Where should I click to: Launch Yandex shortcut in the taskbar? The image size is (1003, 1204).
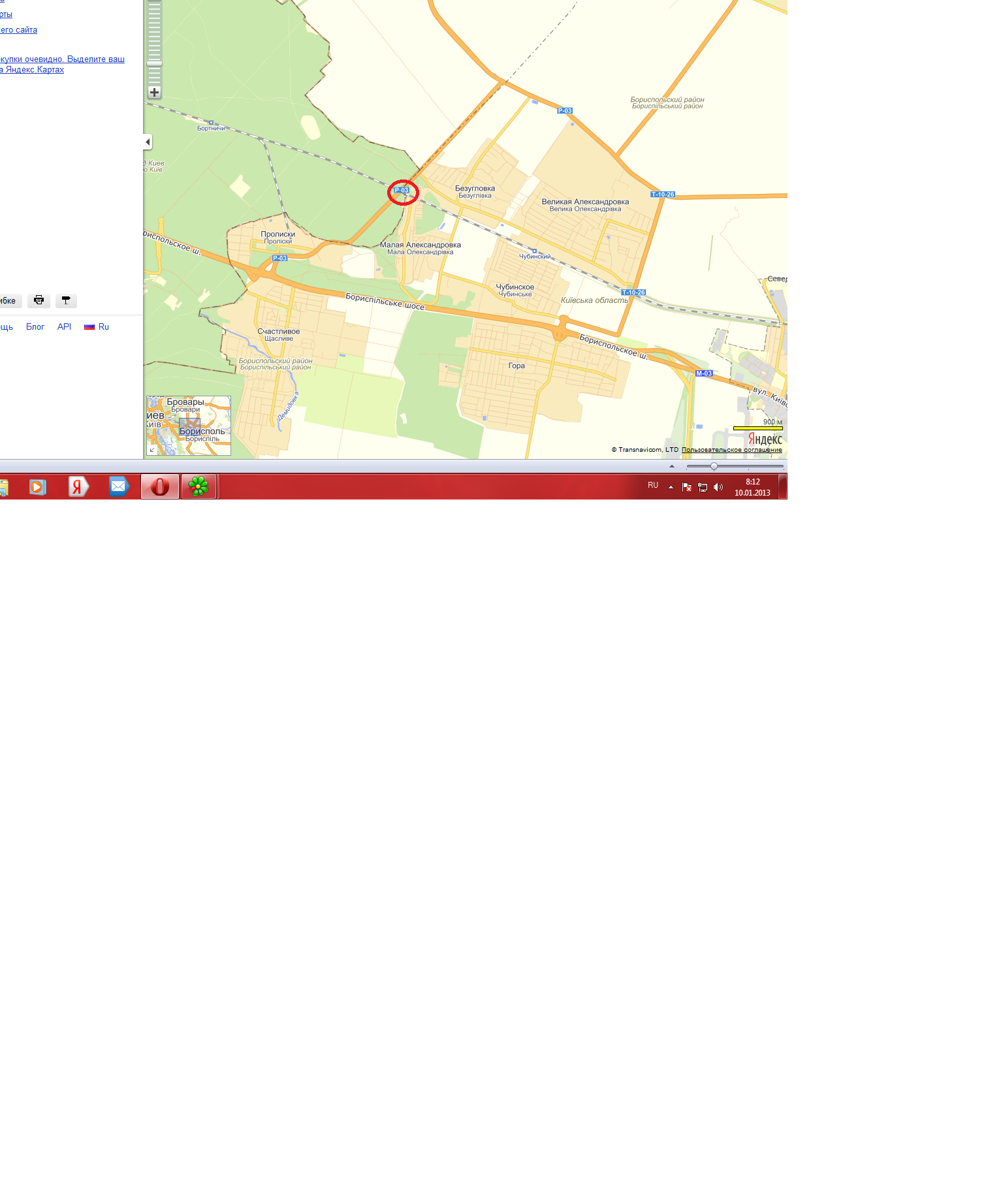[78, 486]
